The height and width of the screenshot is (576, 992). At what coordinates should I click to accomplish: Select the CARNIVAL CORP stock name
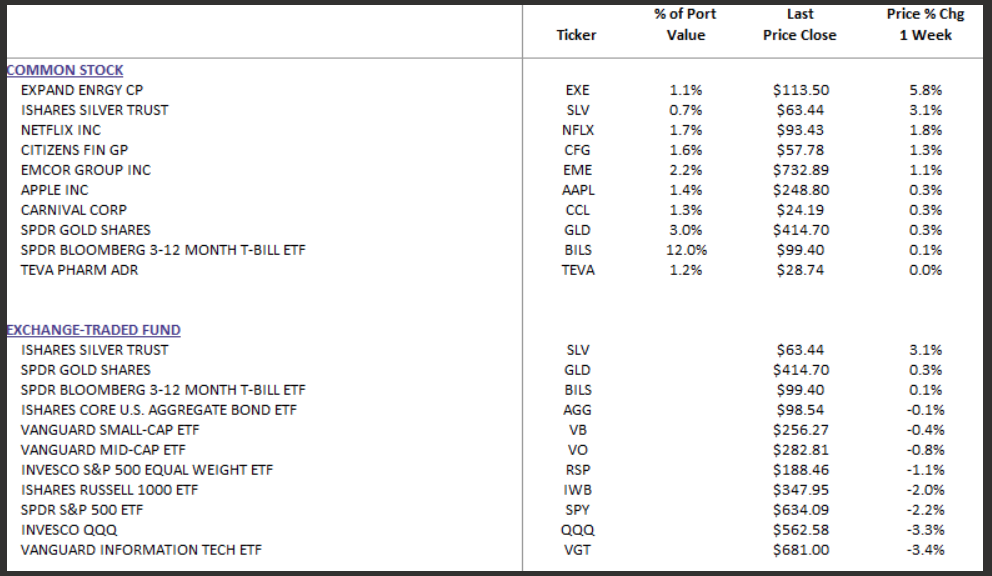point(74,210)
